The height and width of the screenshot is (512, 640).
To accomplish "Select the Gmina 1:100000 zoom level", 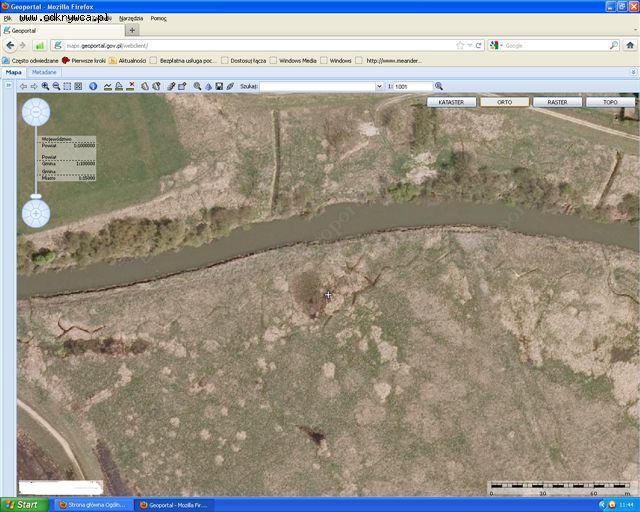I will (68, 163).
